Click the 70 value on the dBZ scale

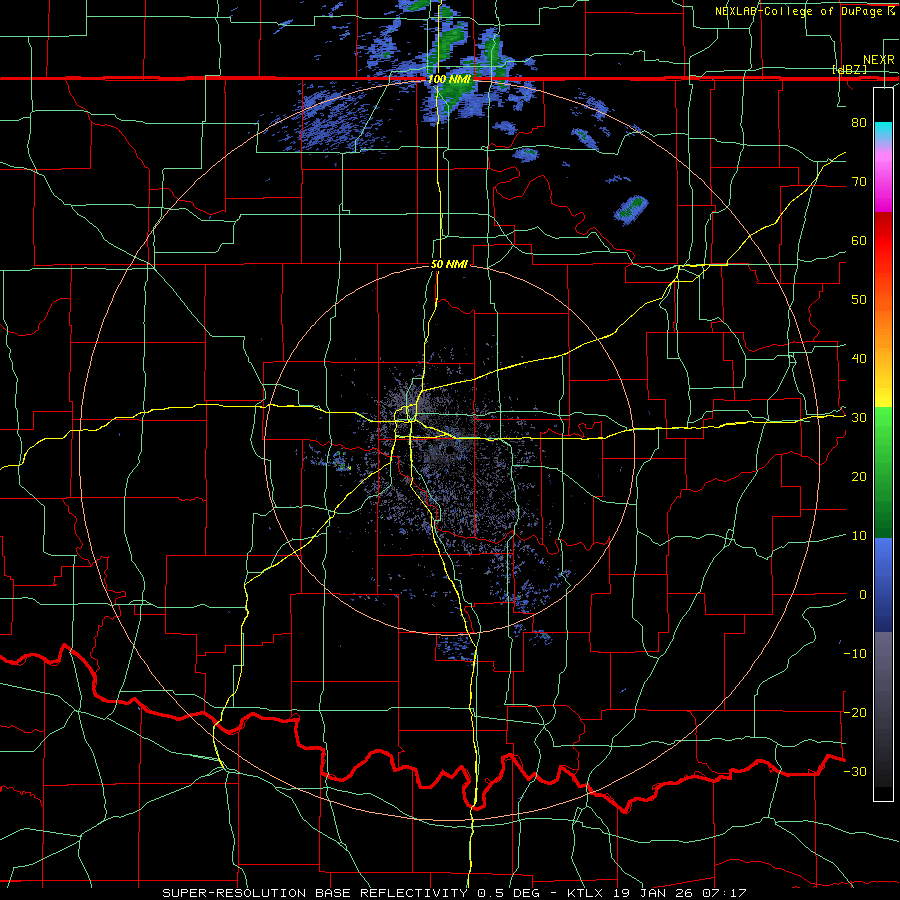pyautogui.click(x=859, y=182)
